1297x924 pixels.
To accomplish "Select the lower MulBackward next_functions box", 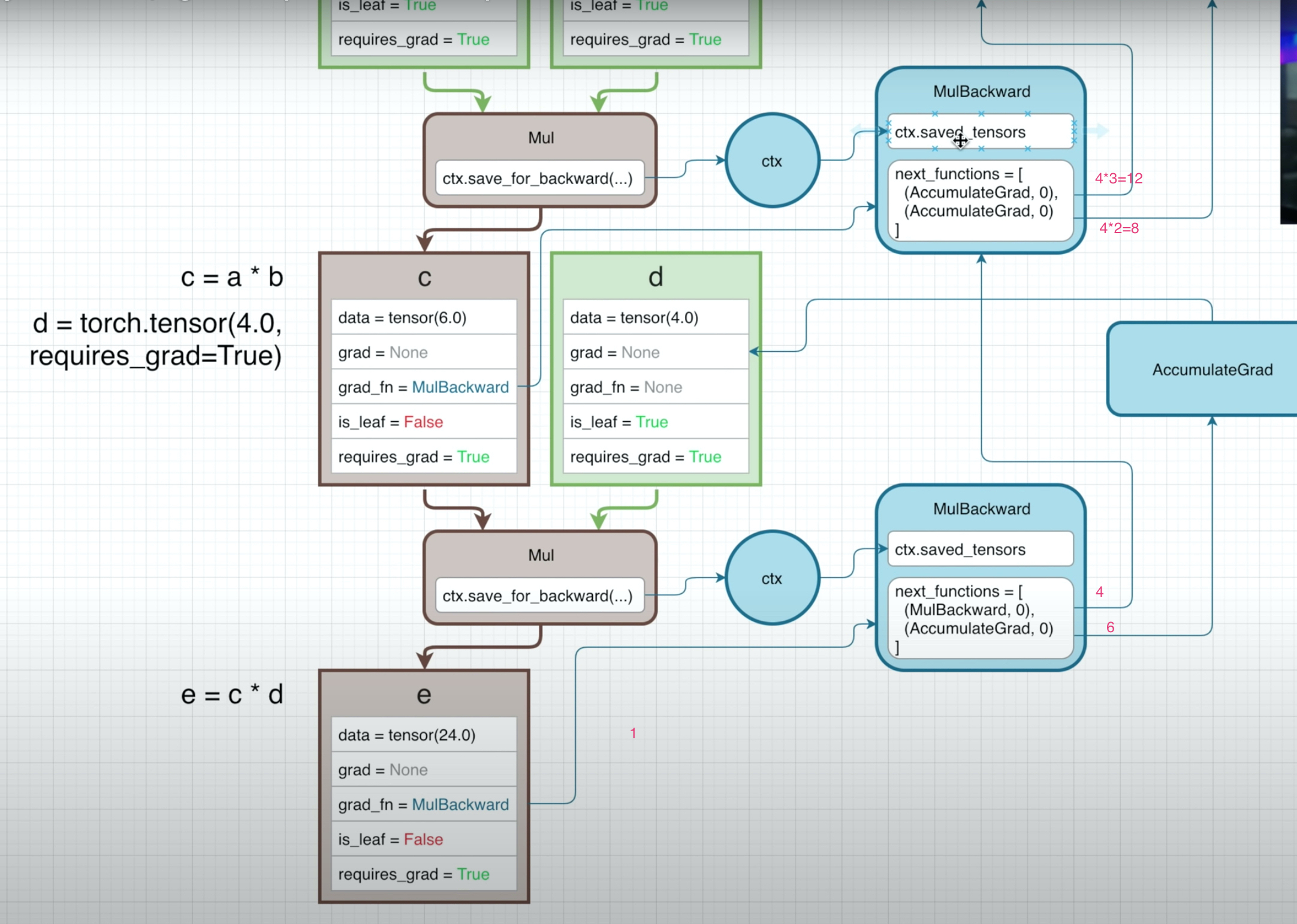I will tap(981, 618).
